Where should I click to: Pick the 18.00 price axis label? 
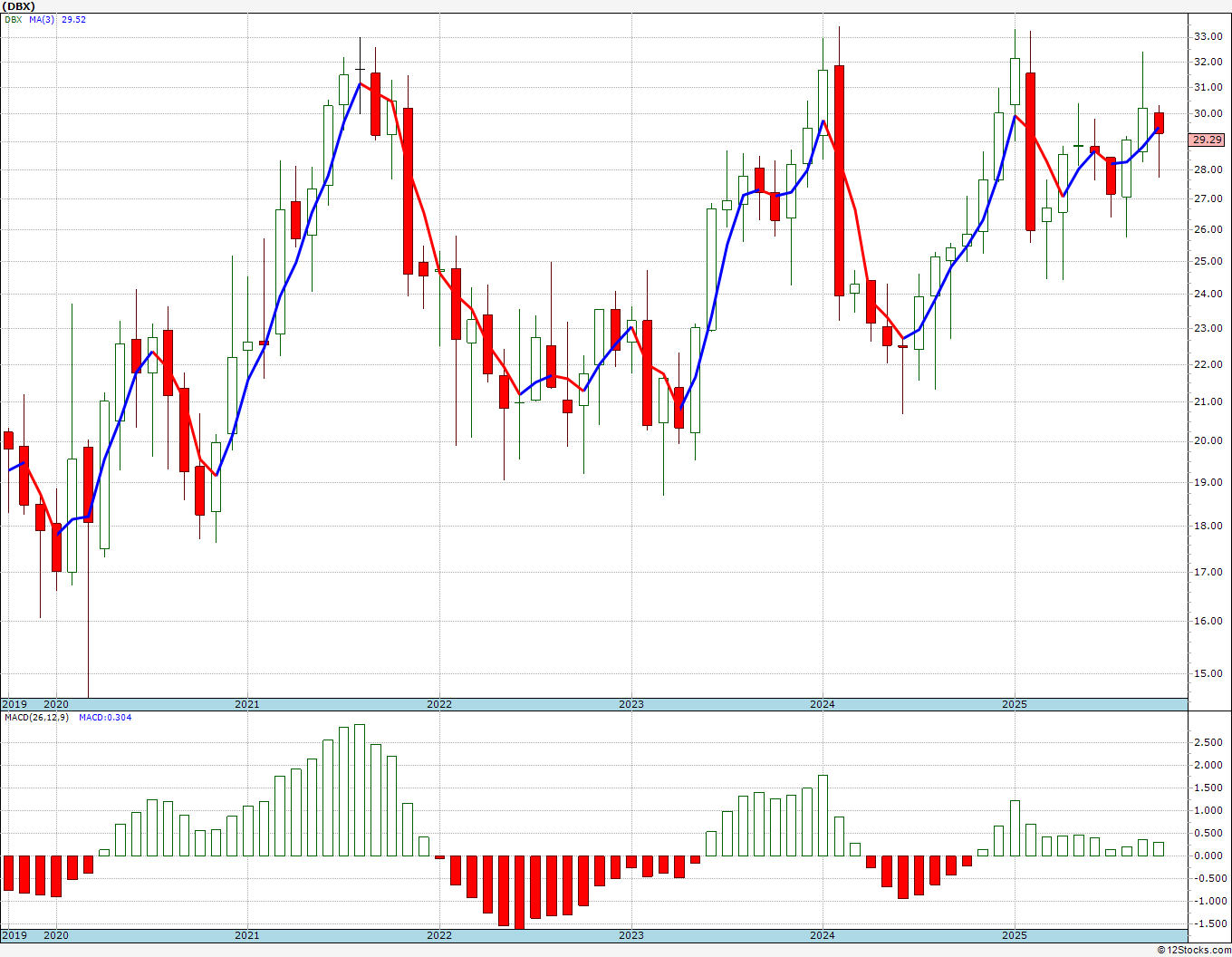pyautogui.click(x=1208, y=527)
